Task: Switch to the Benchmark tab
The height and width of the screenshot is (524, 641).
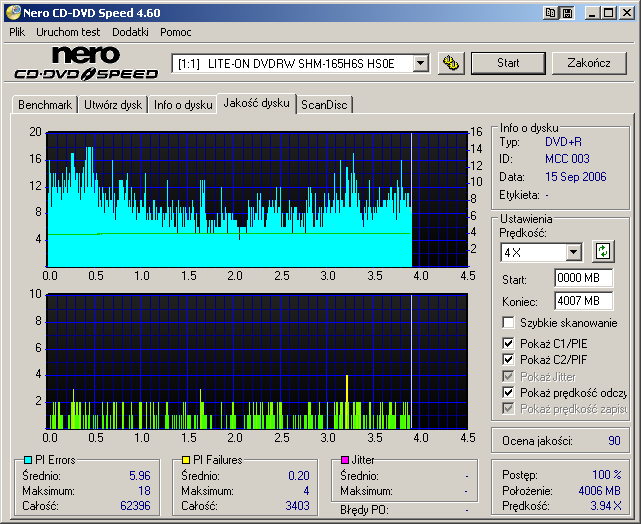Action: pyautogui.click(x=45, y=105)
